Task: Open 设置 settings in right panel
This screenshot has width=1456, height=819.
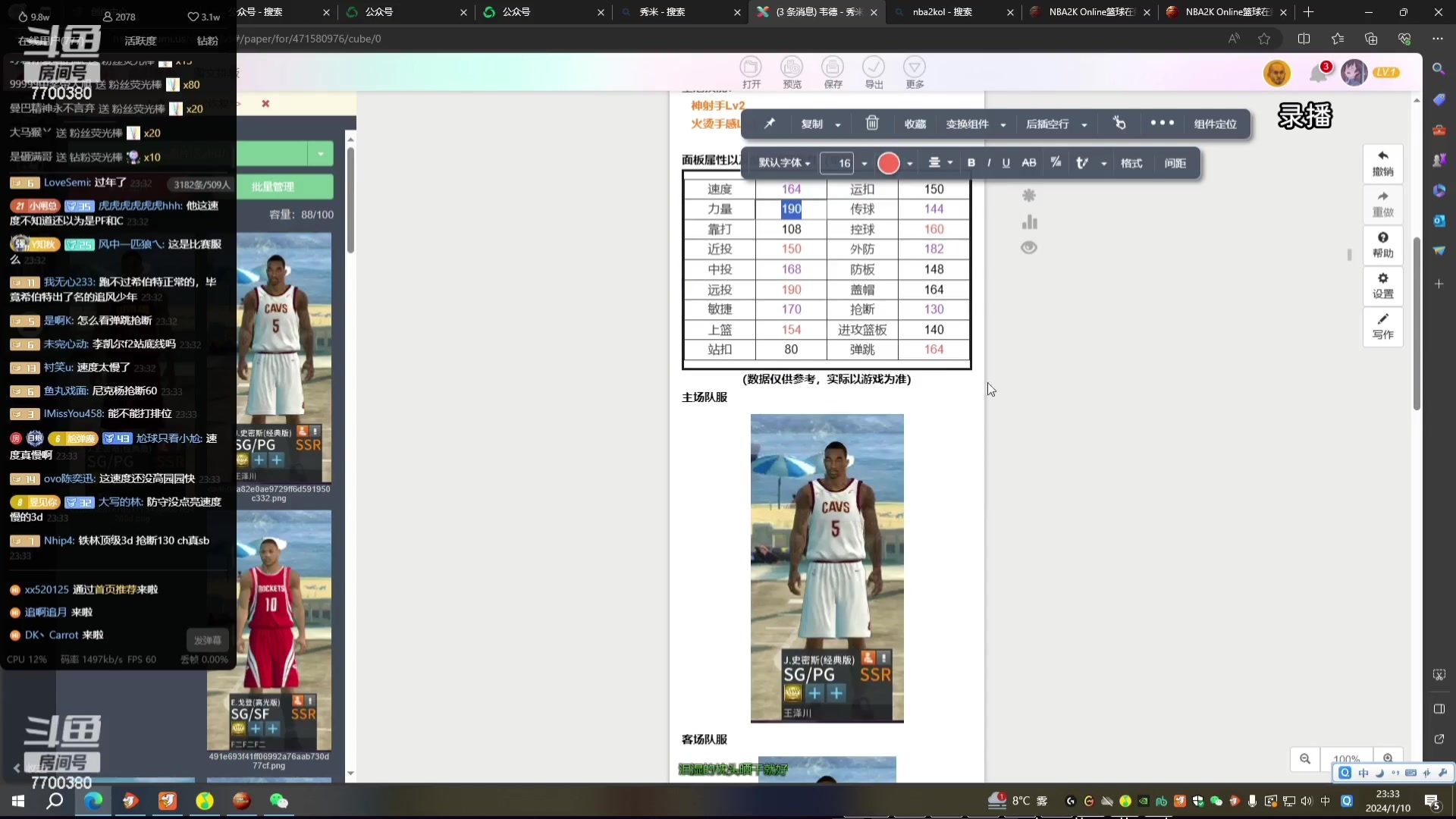Action: [1382, 287]
